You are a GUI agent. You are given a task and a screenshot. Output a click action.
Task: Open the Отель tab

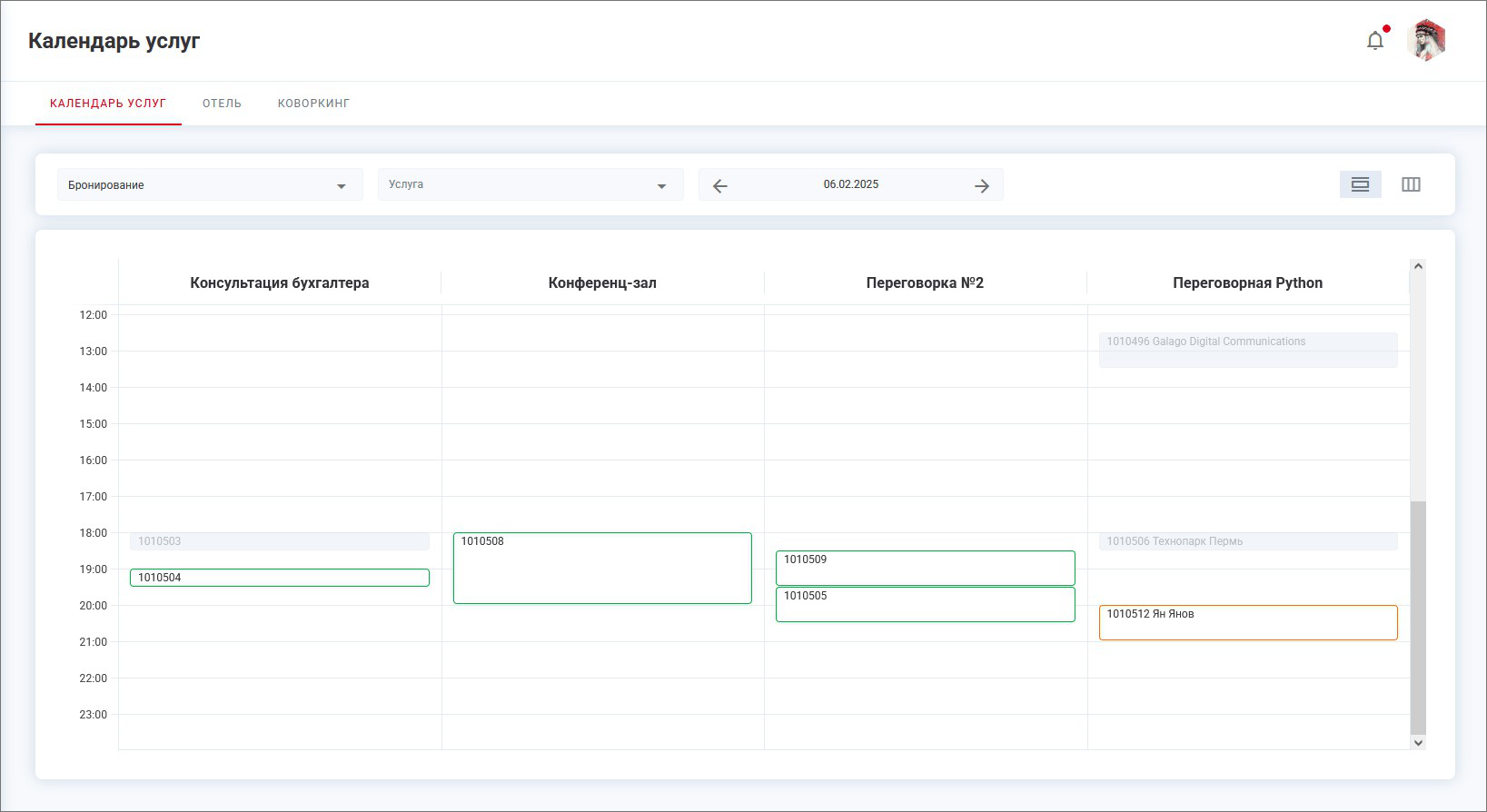pos(222,104)
